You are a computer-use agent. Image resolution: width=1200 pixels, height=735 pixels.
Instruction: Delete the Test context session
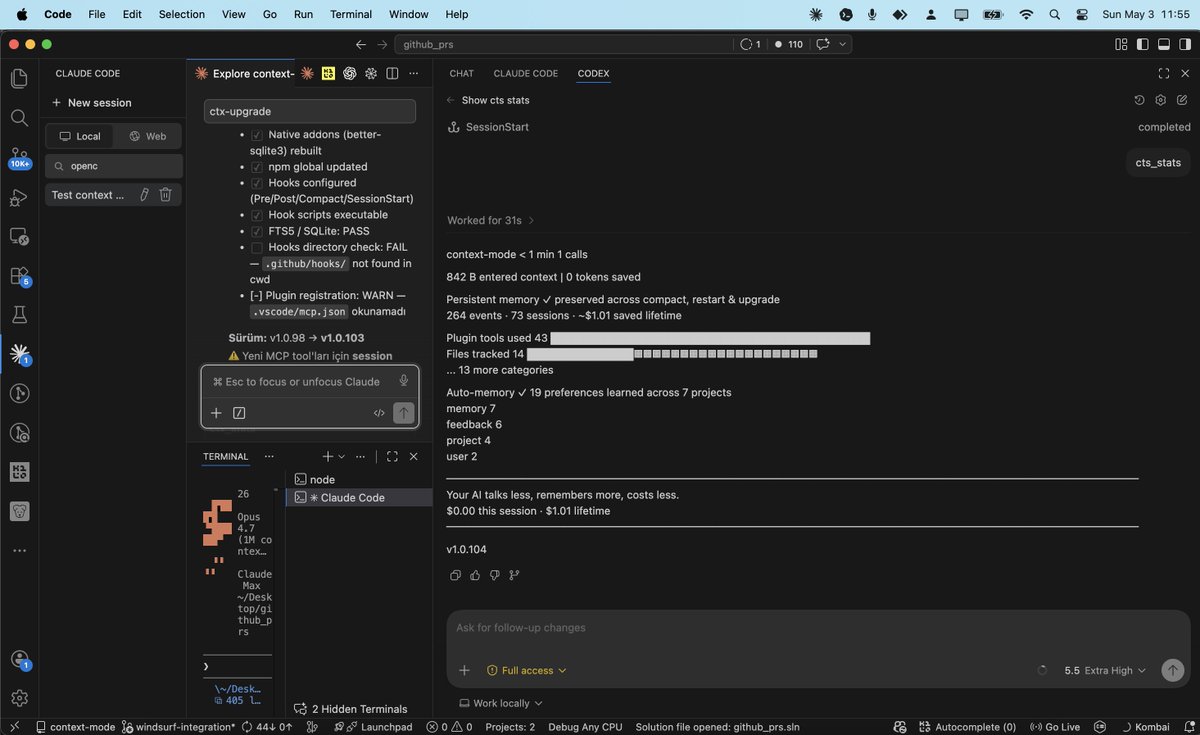[x=166, y=195]
